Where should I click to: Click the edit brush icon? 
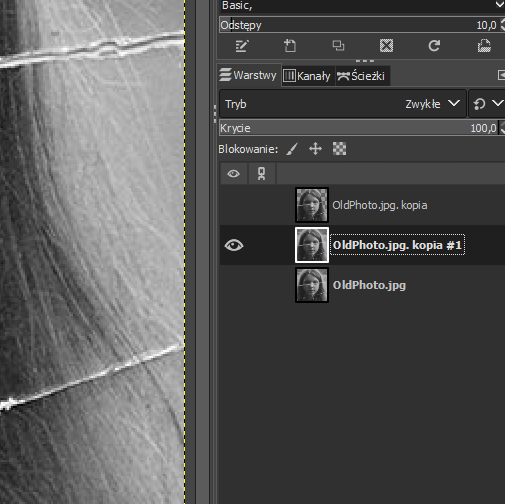(x=242, y=46)
